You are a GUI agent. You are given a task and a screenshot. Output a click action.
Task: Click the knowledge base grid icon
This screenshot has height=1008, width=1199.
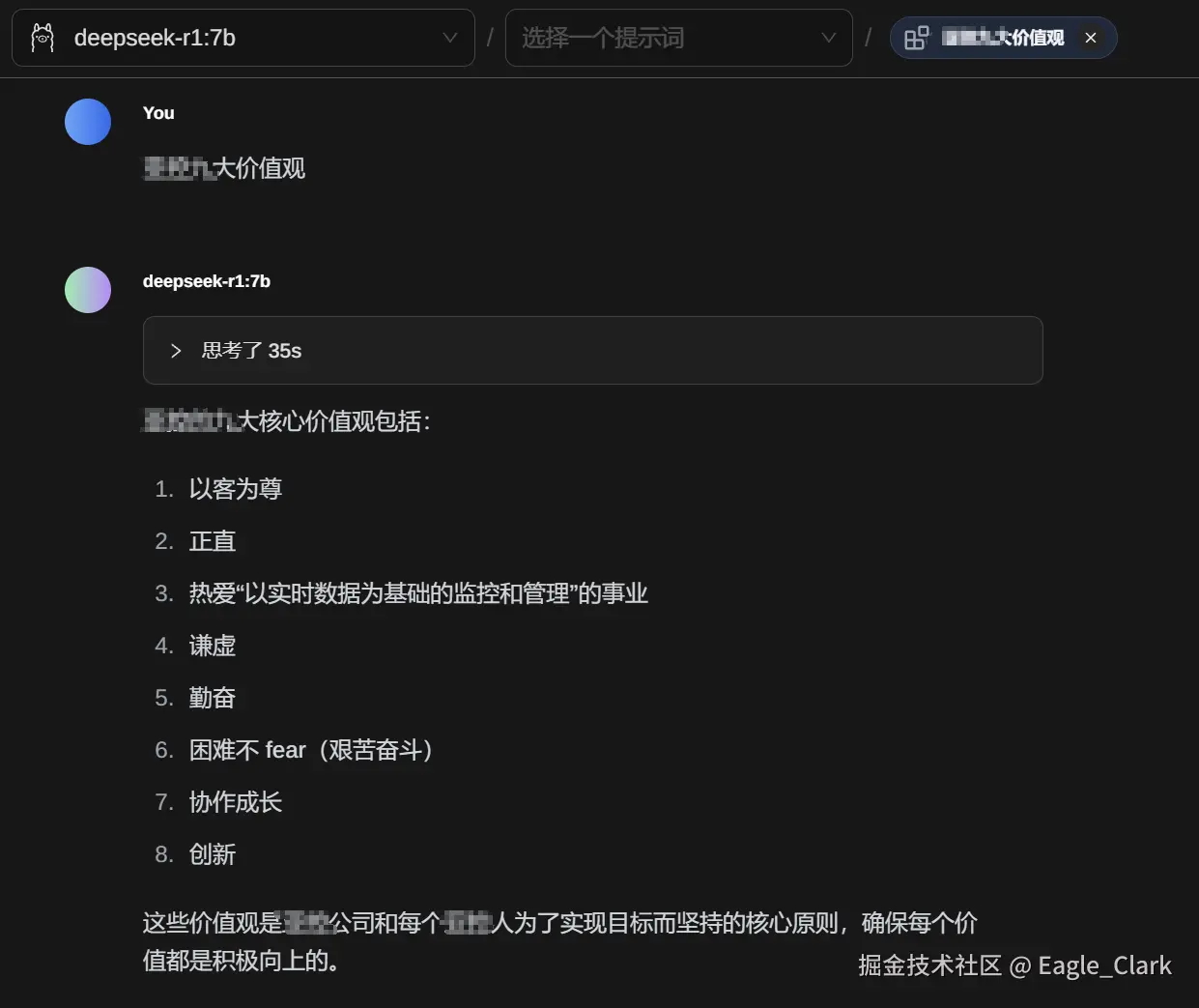click(x=916, y=38)
